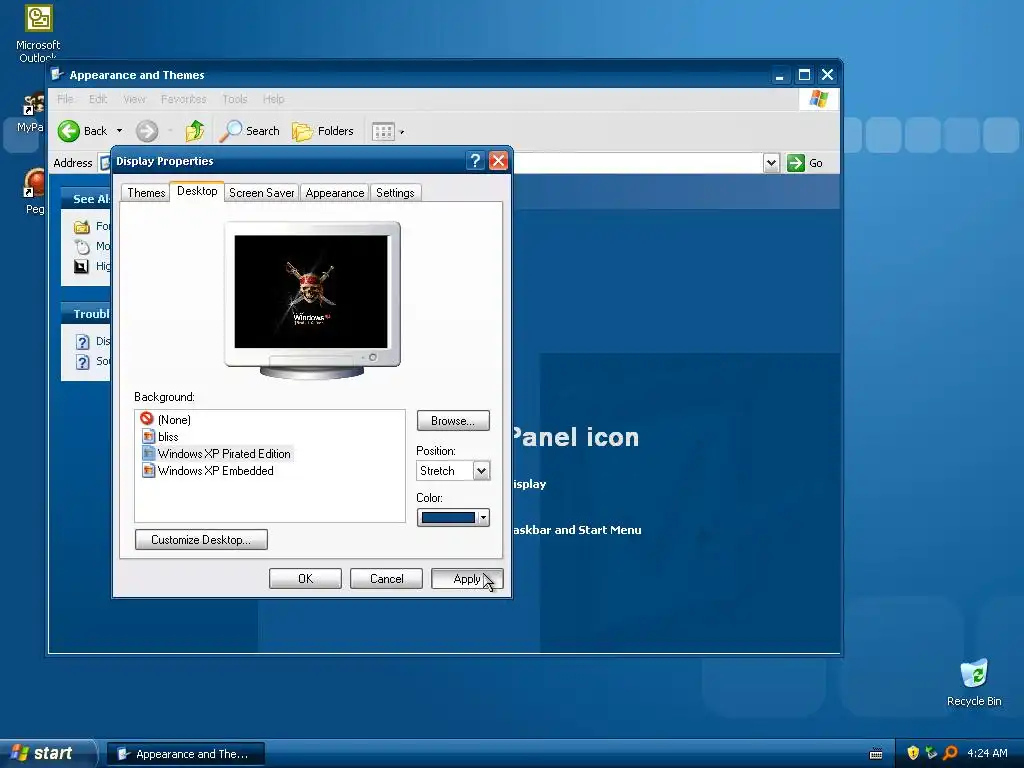Click the (None) background icon
This screenshot has width=1024, height=768.
[x=147, y=419]
